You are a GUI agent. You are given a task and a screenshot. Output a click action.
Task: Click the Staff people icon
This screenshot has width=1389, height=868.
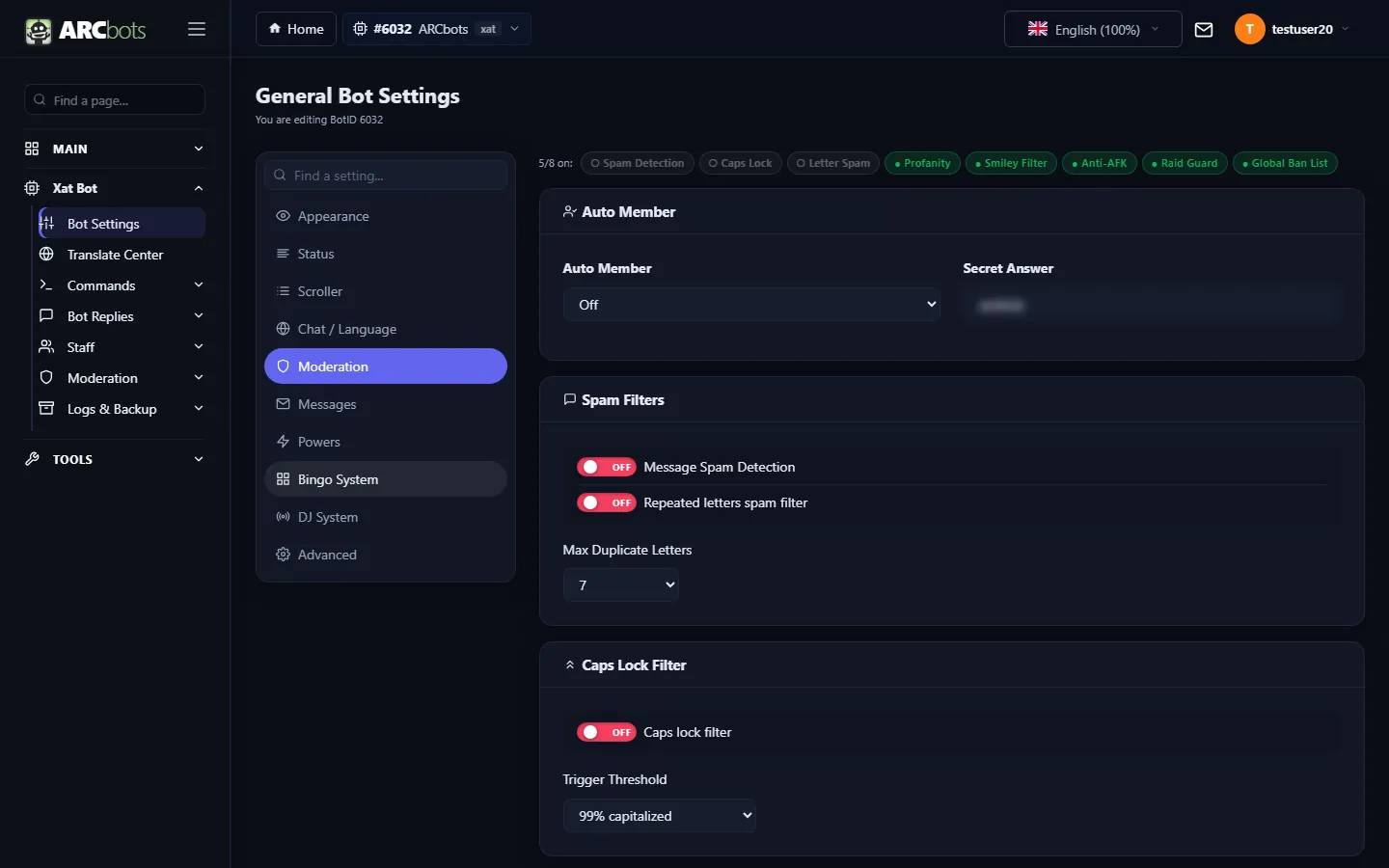pos(46,347)
